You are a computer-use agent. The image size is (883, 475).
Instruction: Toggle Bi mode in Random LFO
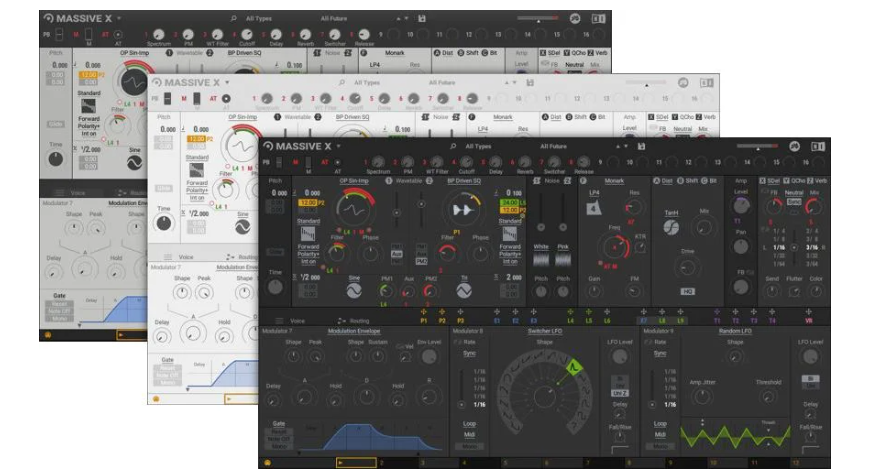click(x=810, y=379)
